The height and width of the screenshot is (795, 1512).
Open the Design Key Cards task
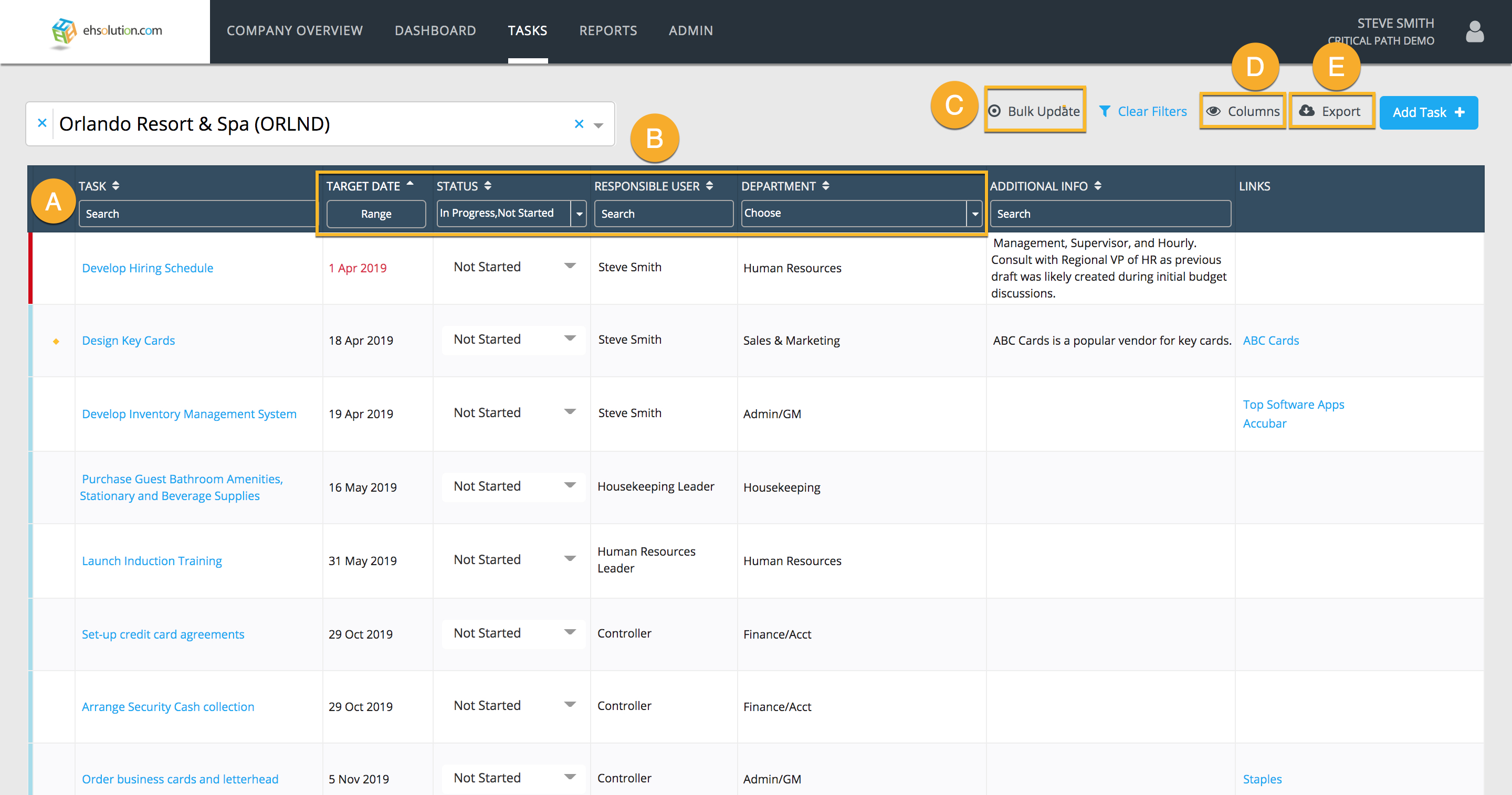128,341
